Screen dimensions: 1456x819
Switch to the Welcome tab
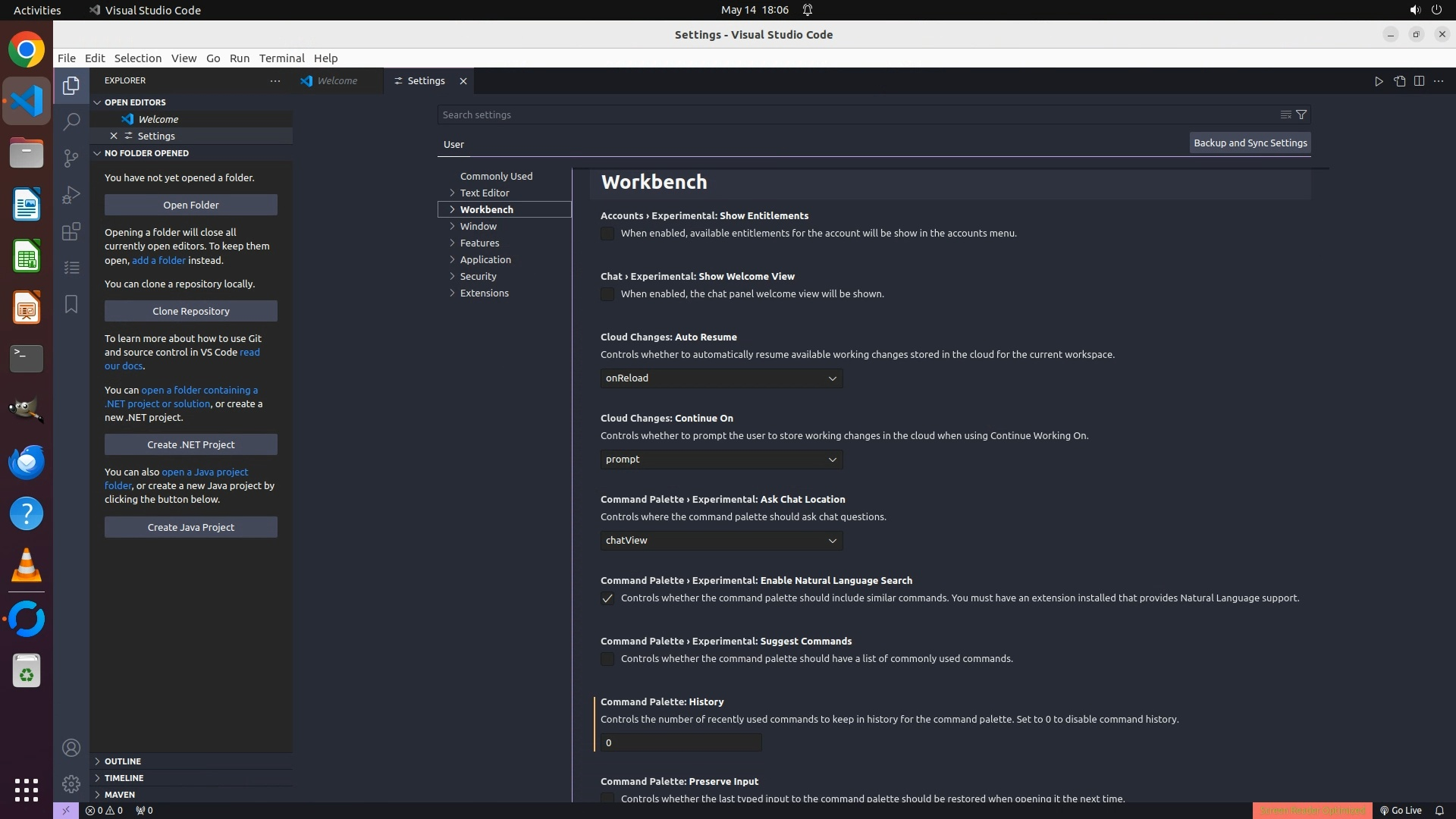[x=337, y=81]
